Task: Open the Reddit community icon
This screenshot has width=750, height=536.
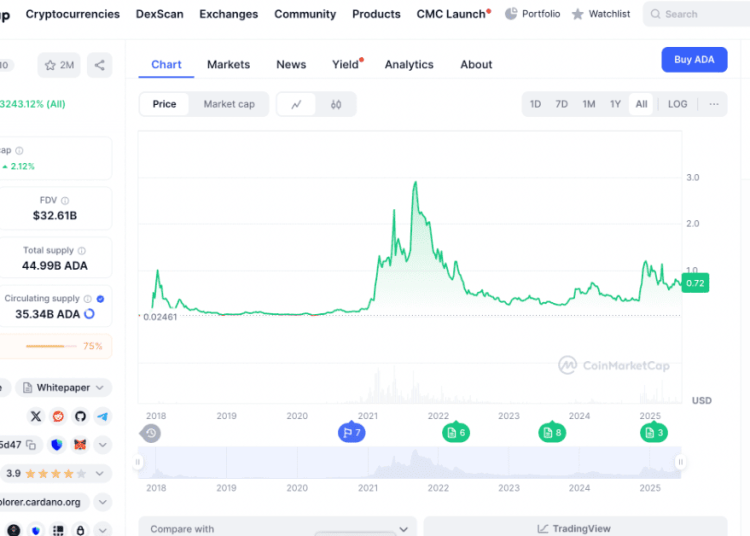Action: pyautogui.click(x=59, y=416)
